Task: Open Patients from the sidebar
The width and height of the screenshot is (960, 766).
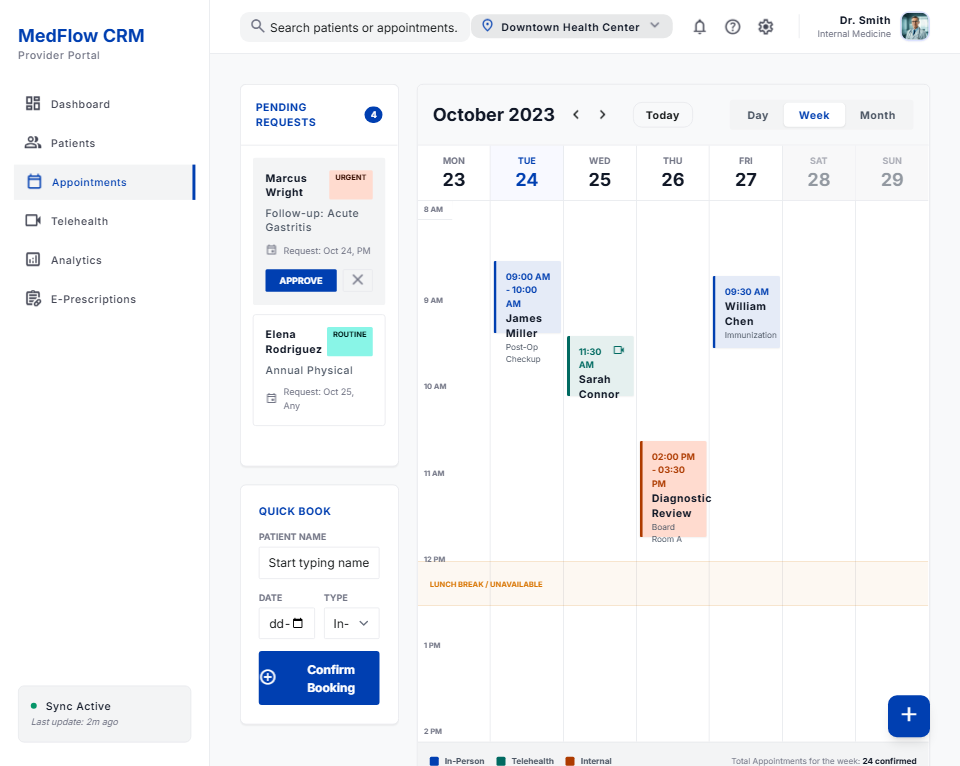Action: coord(104,143)
